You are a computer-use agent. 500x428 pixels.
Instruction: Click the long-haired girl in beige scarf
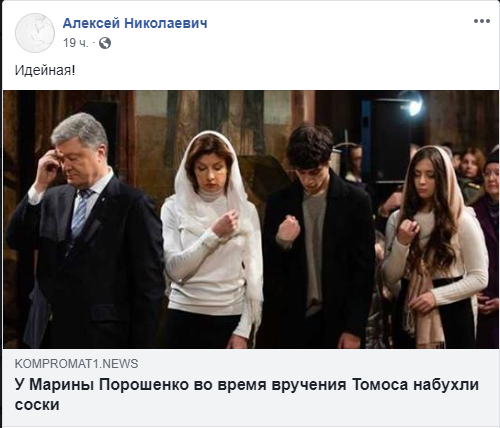433,247
